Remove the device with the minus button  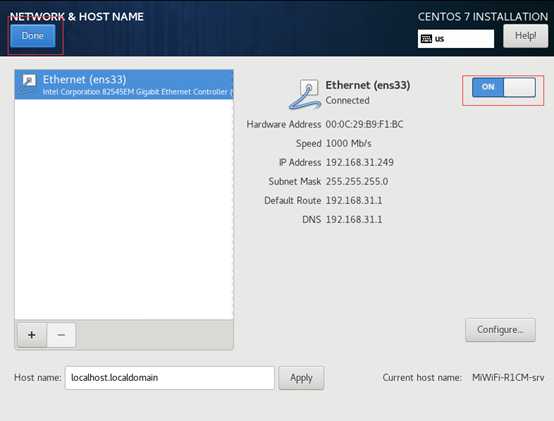[61, 335]
